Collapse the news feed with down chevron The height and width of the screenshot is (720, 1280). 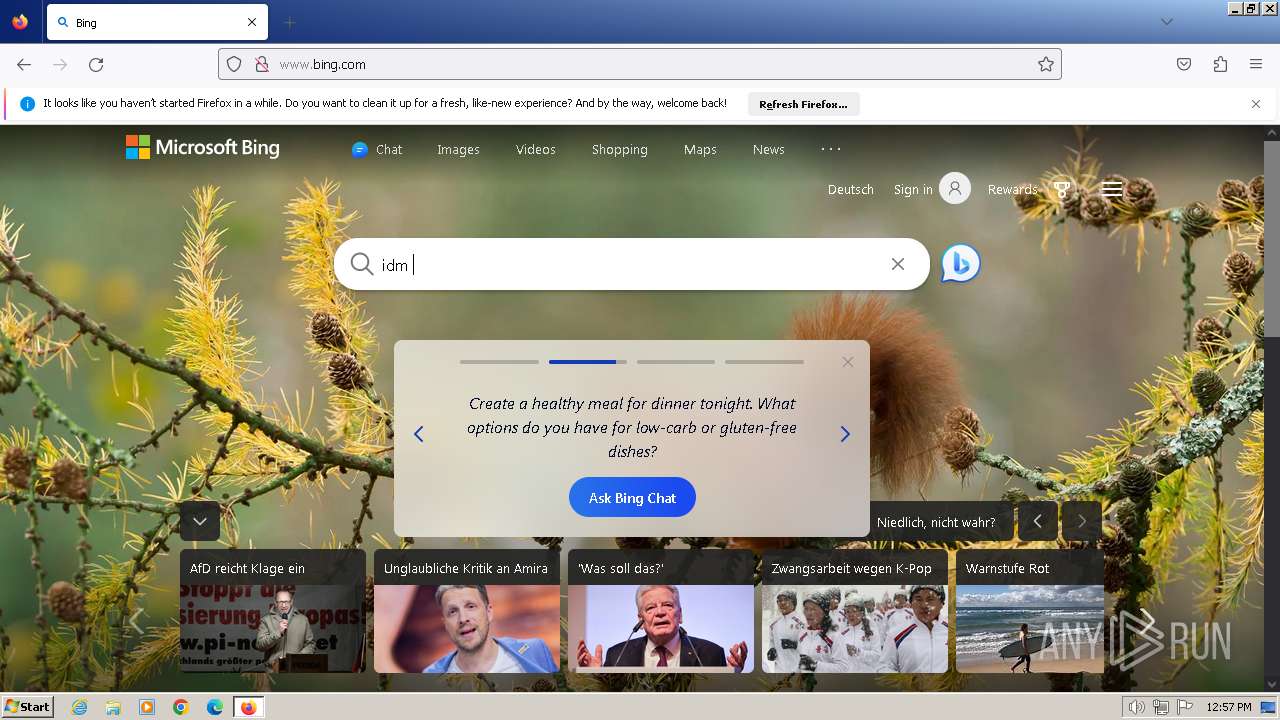pos(200,521)
